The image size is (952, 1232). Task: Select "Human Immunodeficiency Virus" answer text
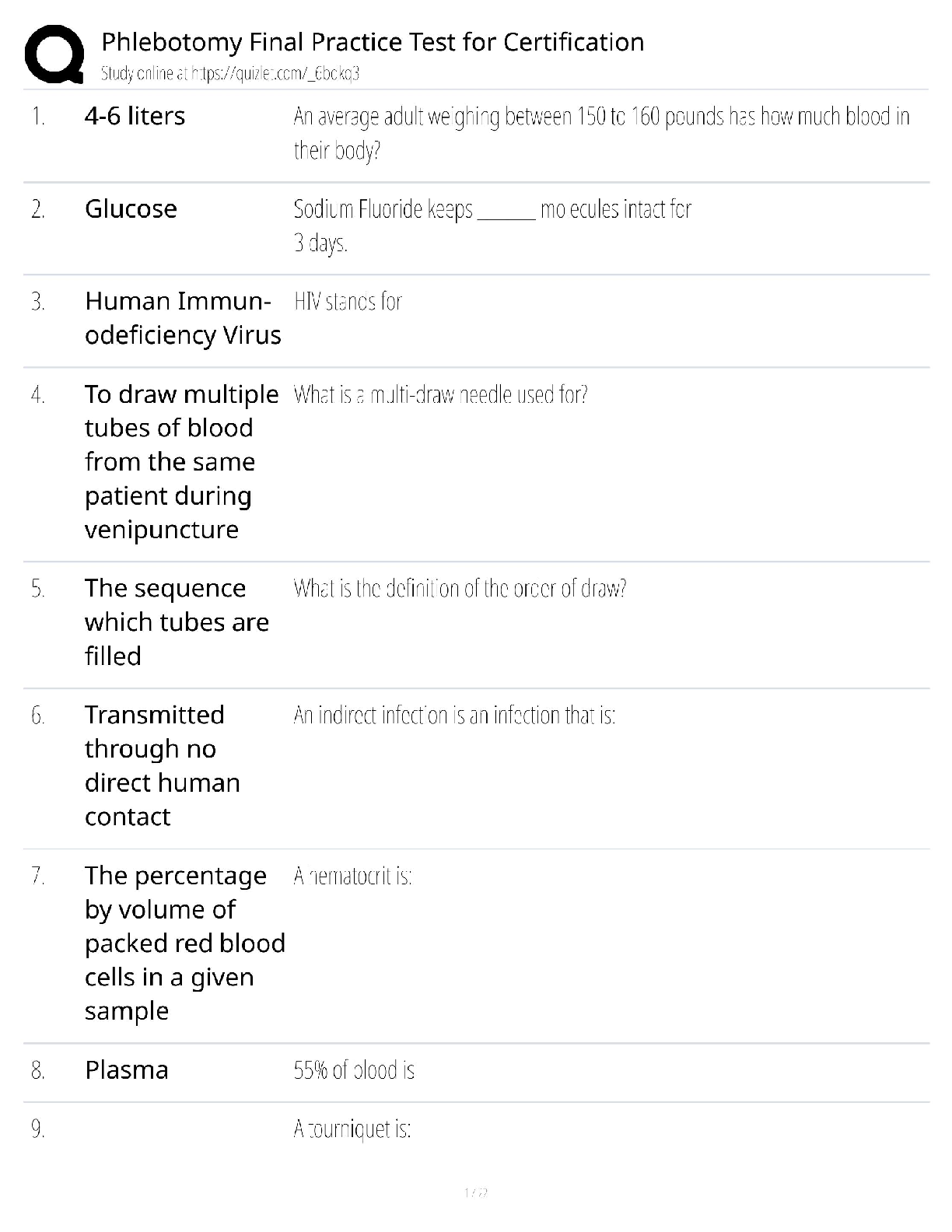pos(182,318)
